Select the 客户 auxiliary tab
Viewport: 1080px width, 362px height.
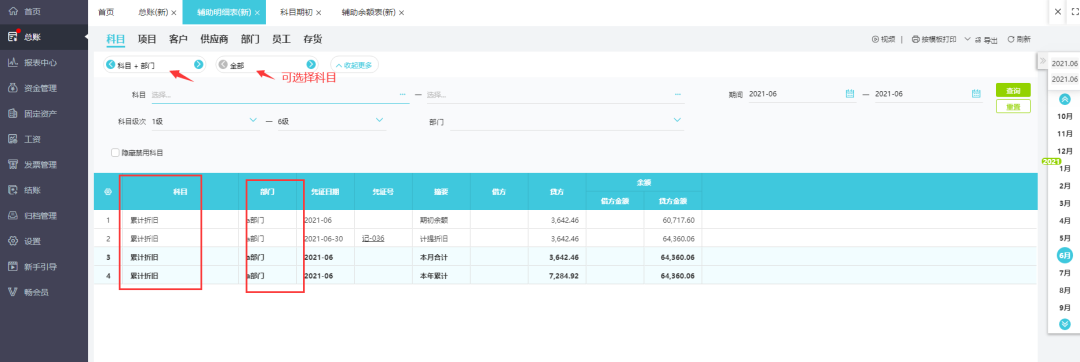[x=178, y=39]
